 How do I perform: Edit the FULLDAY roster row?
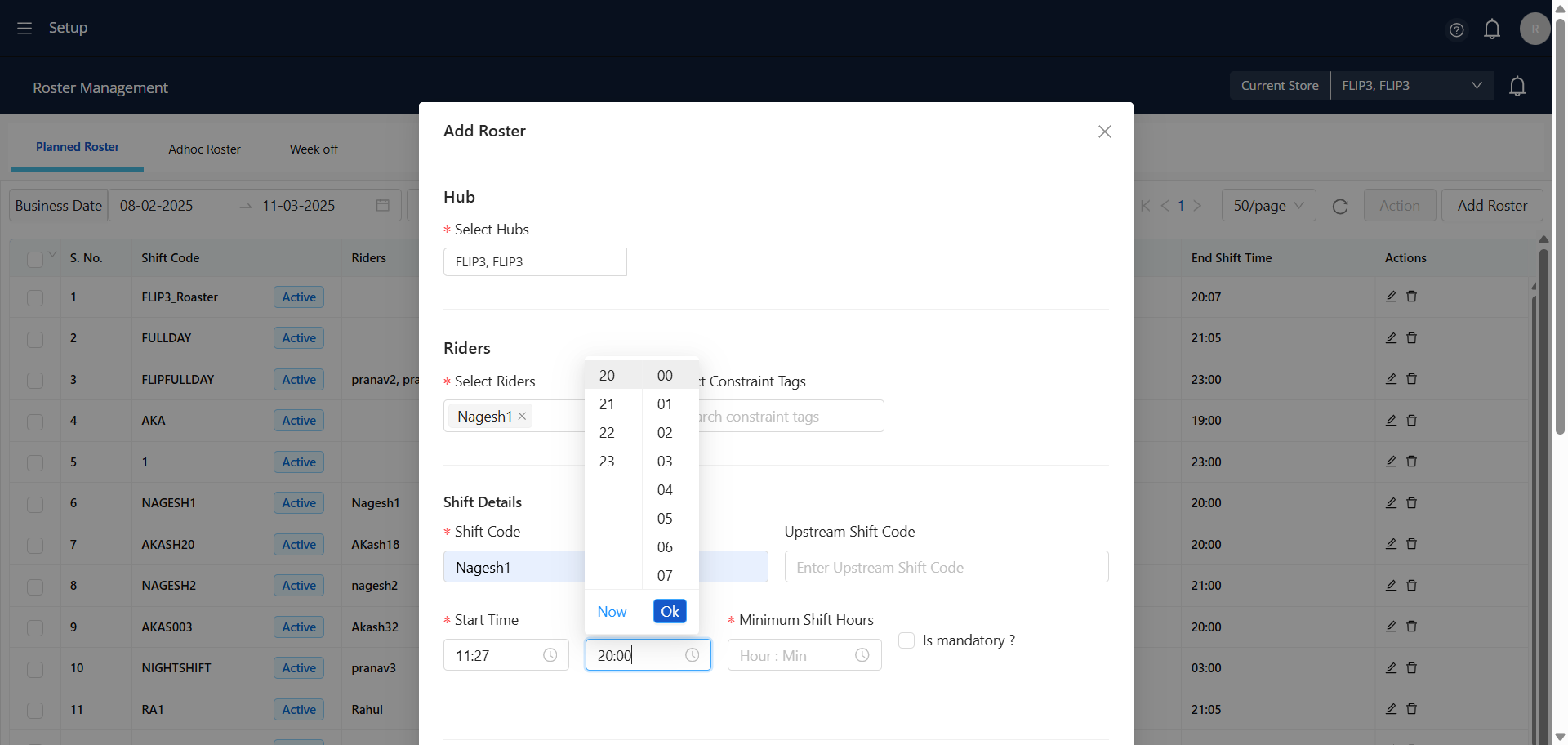pos(1391,337)
